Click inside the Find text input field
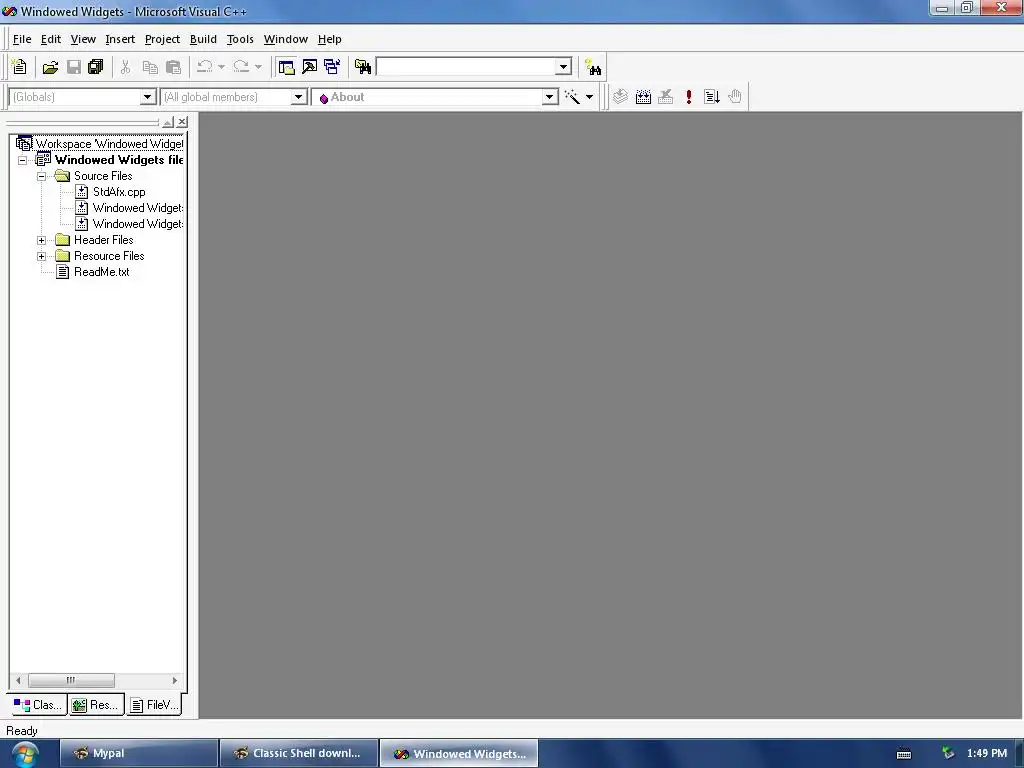Viewport: 1024px width, 768px height. (x=466, y=67)
